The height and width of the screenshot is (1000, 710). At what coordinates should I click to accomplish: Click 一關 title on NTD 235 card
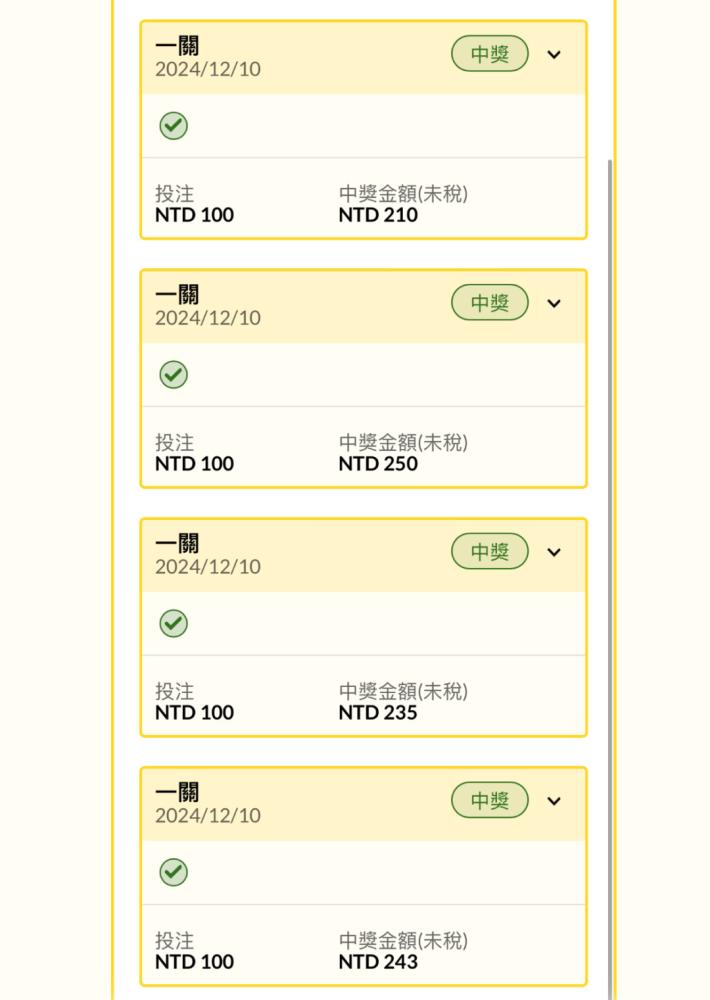[x=177, y=543]
